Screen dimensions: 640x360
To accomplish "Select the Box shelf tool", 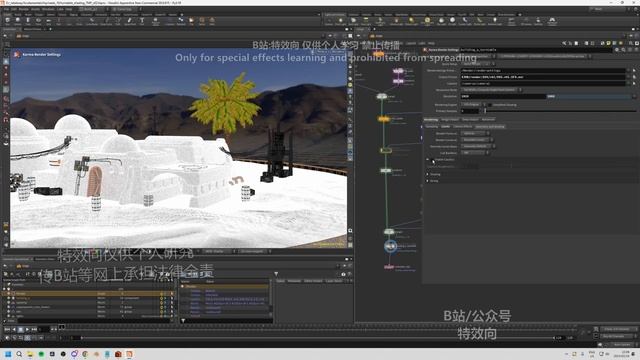I will click(x=7, y=21).
